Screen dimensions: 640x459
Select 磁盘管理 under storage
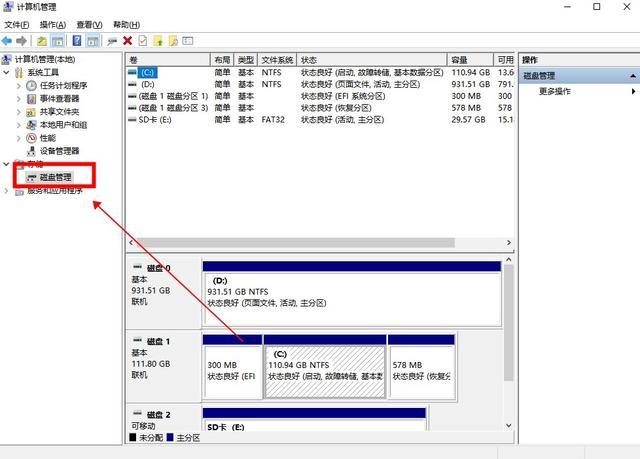pos(56,177)
